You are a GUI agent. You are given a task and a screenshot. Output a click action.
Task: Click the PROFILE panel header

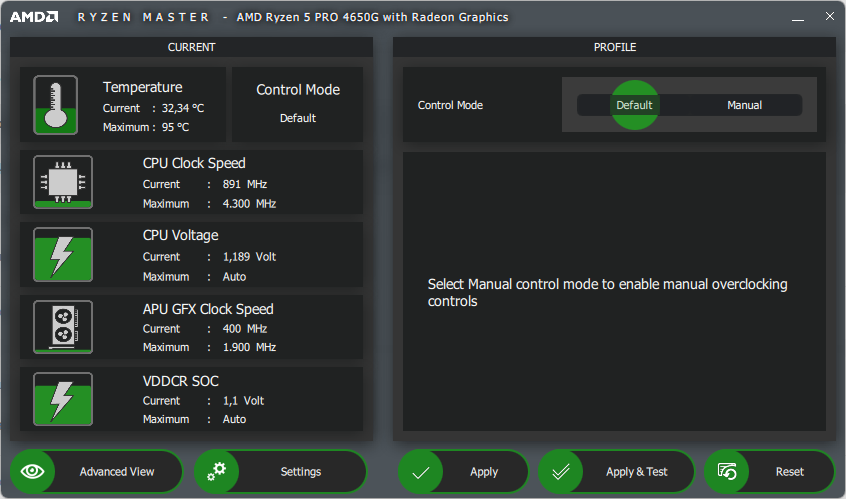point(615,47)
